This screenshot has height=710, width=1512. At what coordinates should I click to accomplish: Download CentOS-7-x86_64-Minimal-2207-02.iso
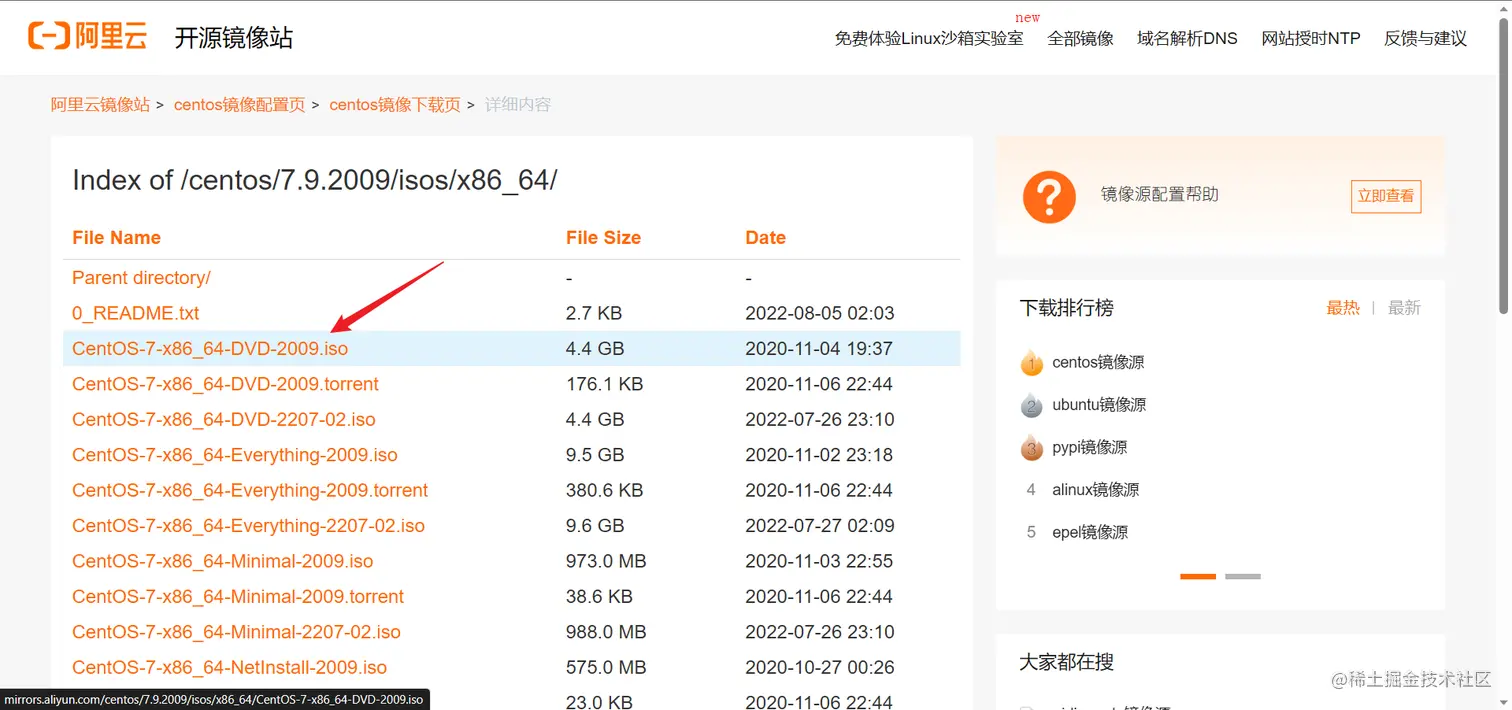click(x=236, y=632)
